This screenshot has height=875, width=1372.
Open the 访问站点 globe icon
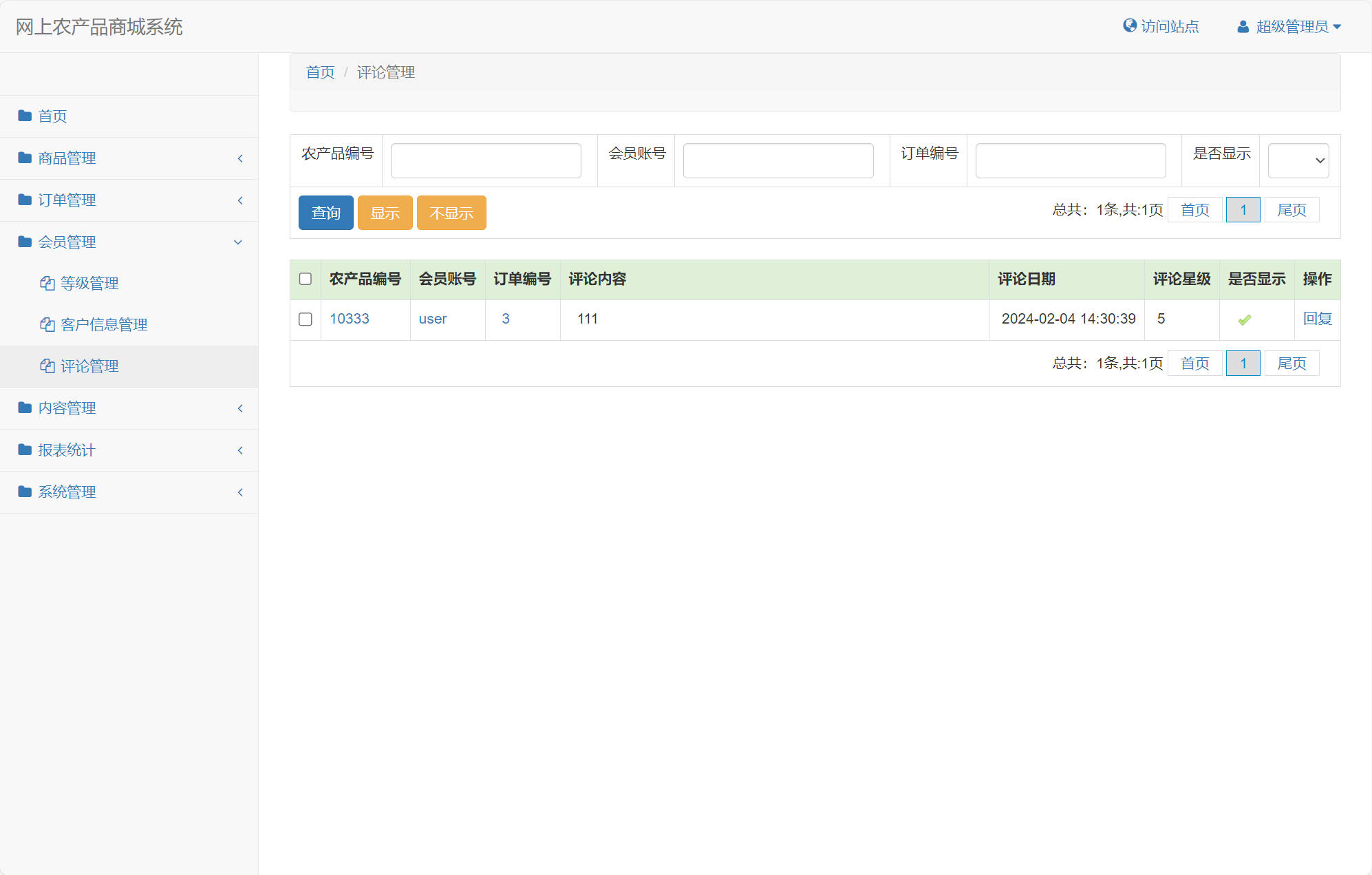click(x=1129, y=25)
